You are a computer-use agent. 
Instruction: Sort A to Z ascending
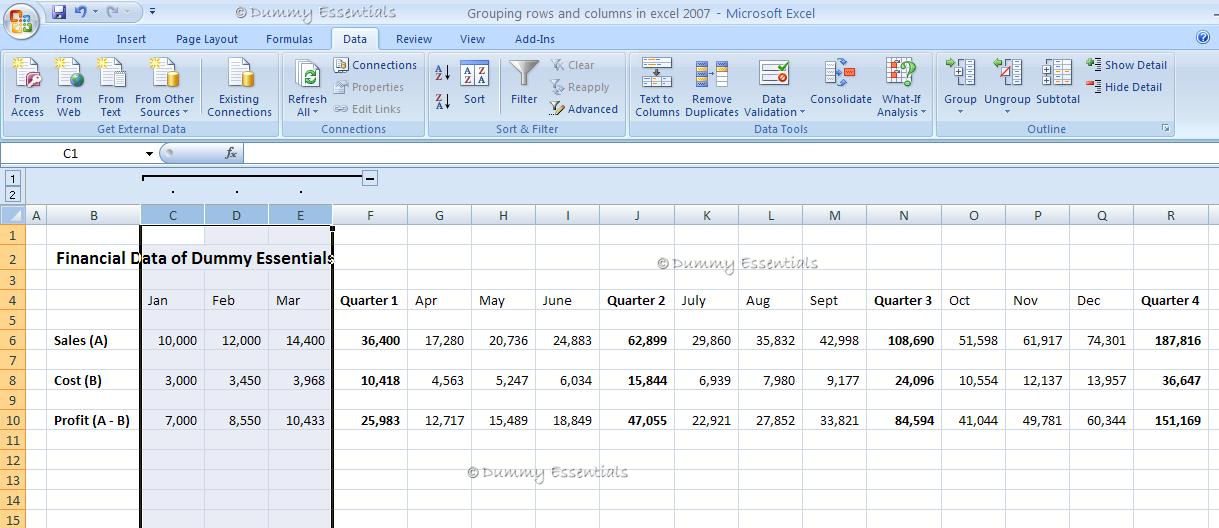(443, 73)
